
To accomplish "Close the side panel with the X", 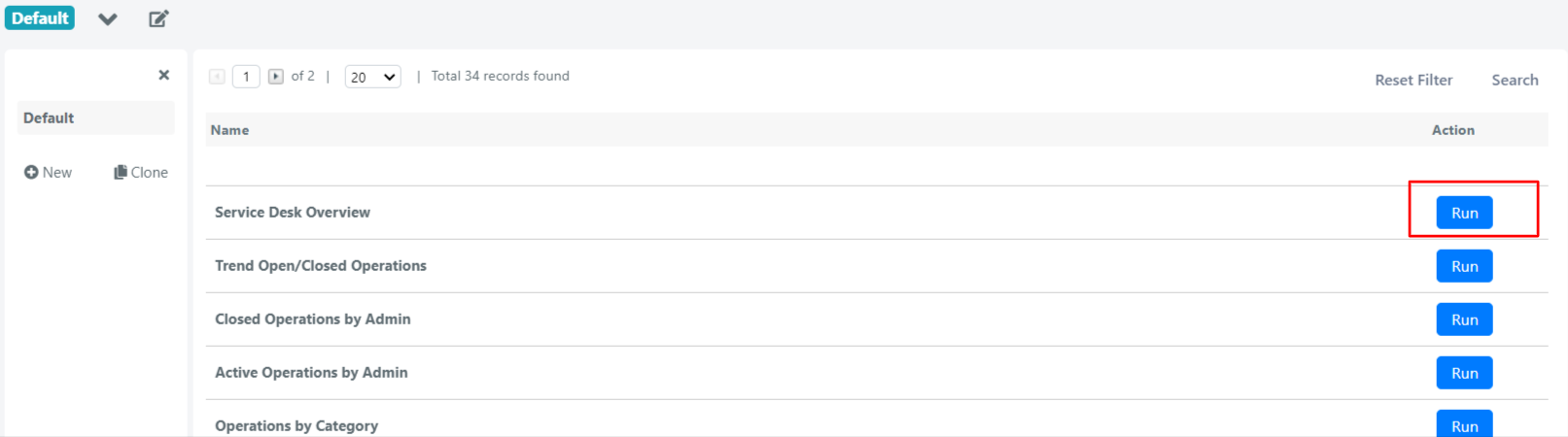I will (x=163, y=75).
